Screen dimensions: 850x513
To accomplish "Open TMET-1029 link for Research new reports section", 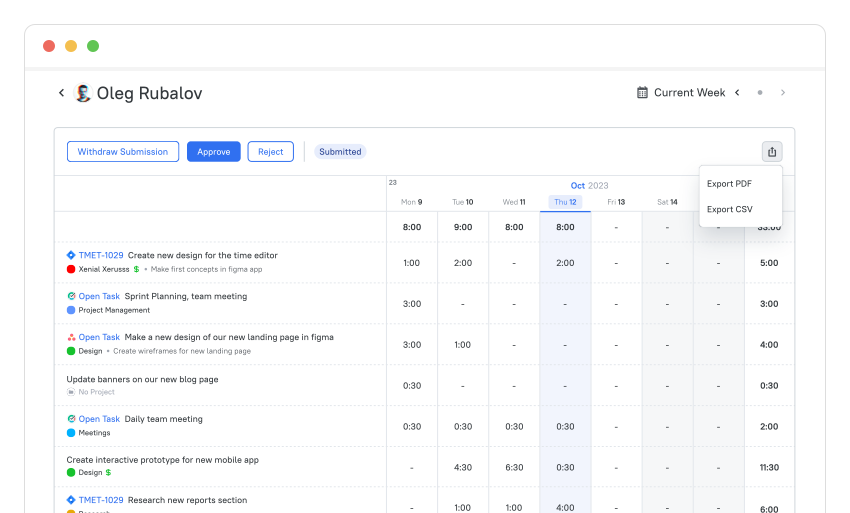I will coord(101,500).
